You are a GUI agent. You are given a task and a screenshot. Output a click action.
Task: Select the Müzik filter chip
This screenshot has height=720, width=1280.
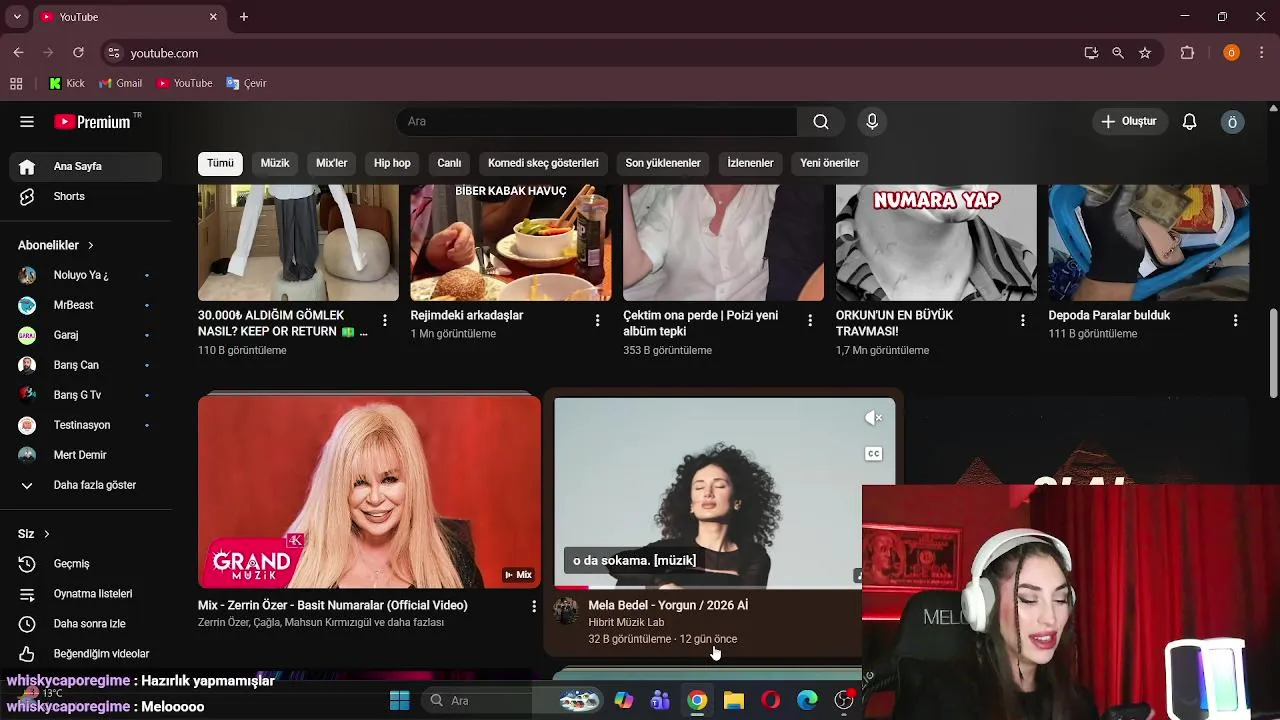(275, 163)
